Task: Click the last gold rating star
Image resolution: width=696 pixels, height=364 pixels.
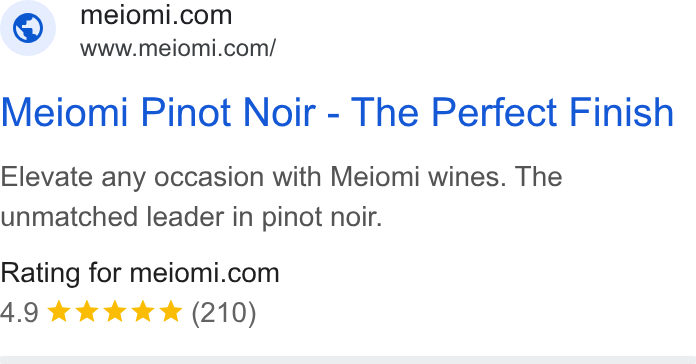Action: pyautogui.click(x=170, y=311)
